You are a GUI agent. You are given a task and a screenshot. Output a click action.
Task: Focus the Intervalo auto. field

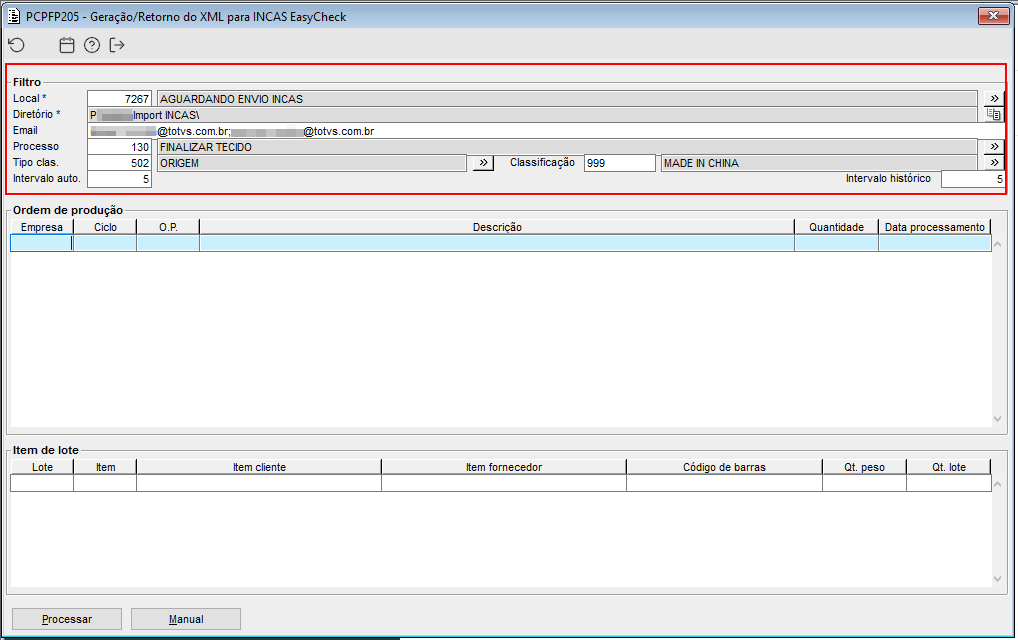click(x=119, y=179)
